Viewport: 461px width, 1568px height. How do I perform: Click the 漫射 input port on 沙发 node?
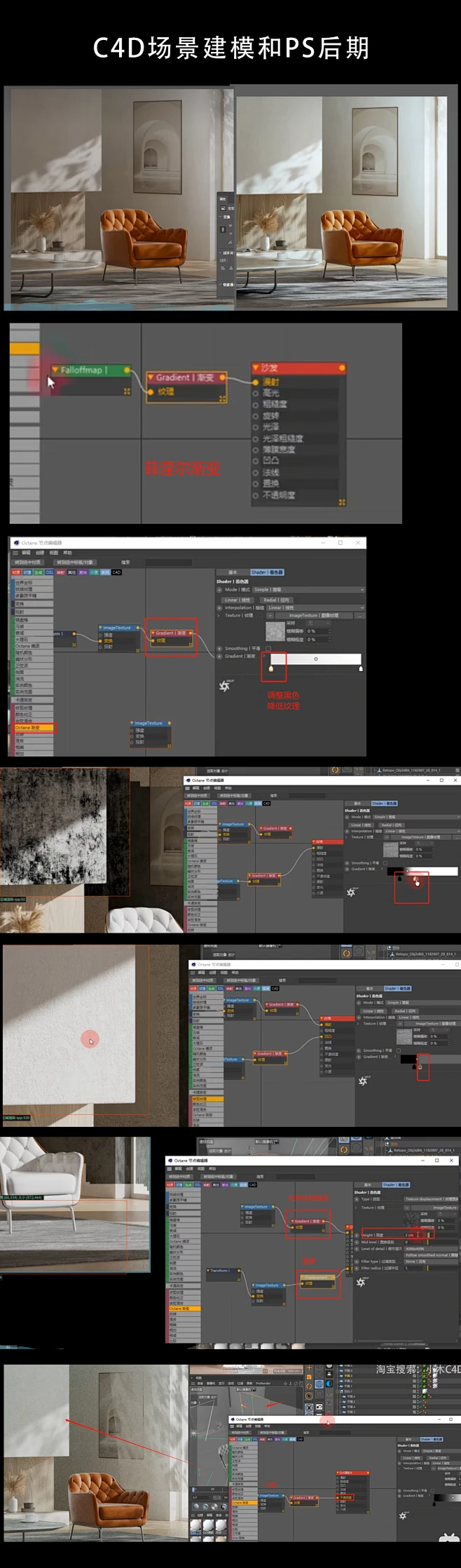click(x=256, y=382)
